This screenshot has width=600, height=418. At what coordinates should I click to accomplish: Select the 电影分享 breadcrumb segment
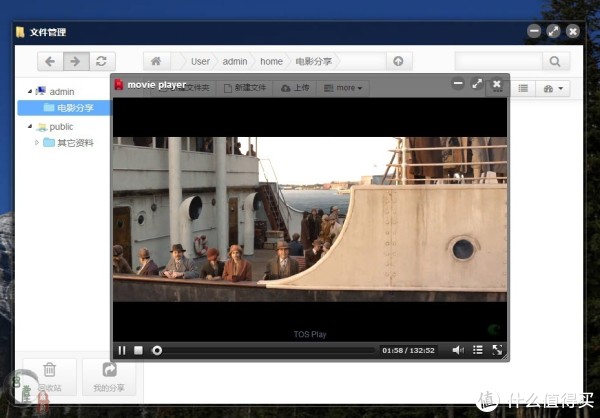[x=313, y=61]
